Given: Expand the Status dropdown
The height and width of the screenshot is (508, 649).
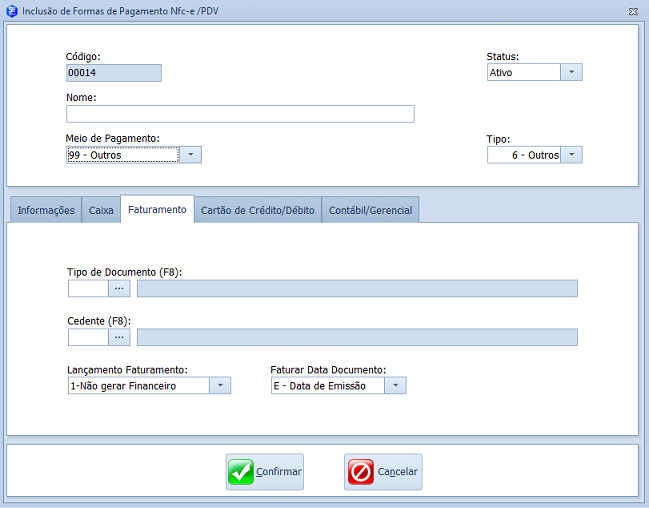Looking at the screenshot, I should point(571,72).
